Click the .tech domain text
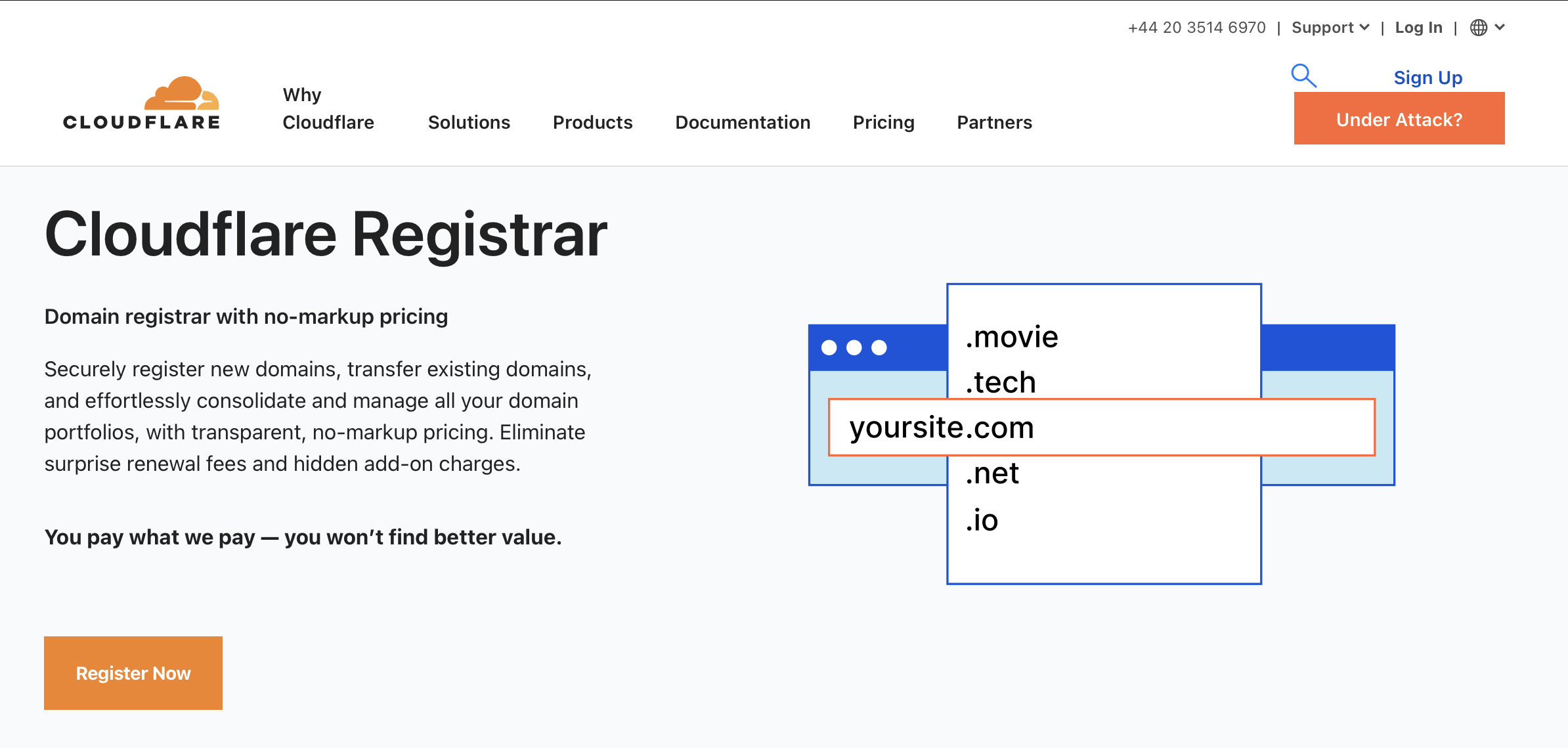This screenshot has width=1568, height=748. (x=1000, y=382)
